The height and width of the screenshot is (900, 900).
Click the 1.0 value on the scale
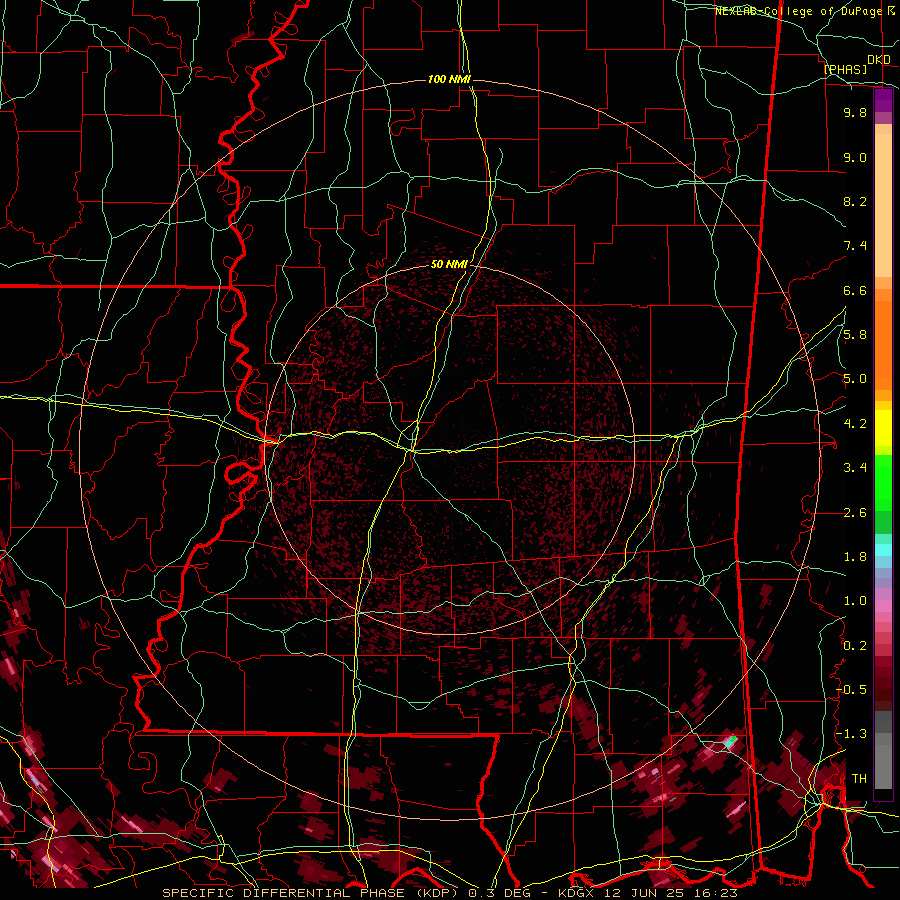click(x=855, y=601)
